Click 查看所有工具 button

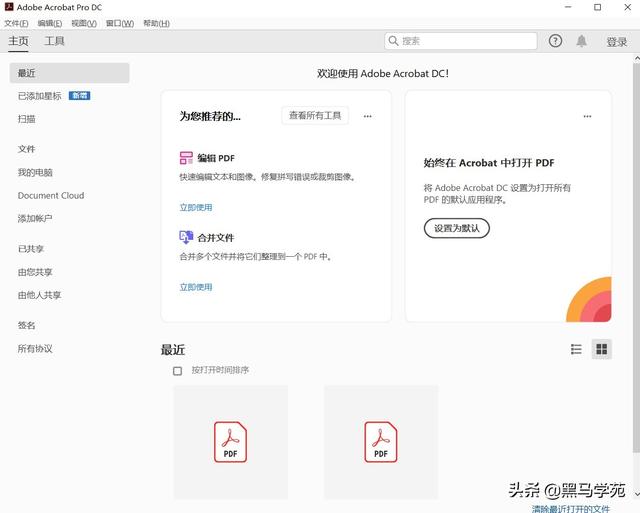click(315, 116)
